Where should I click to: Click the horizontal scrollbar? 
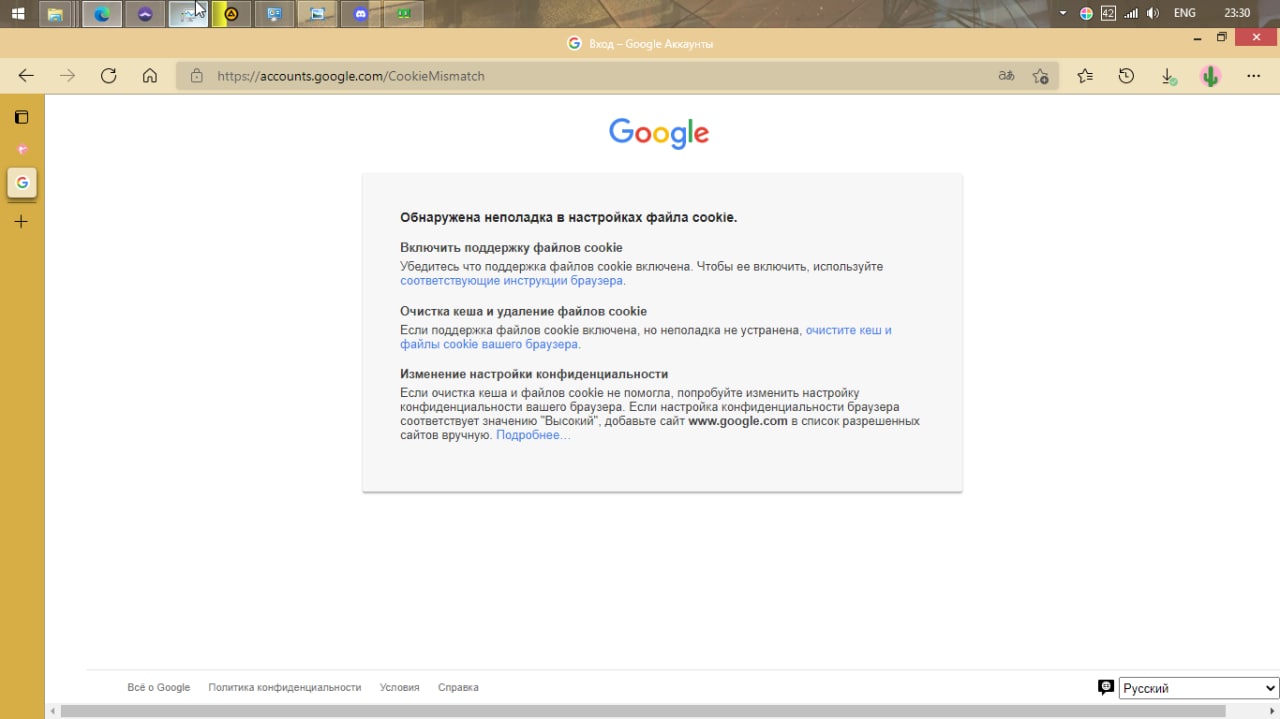point(642,711)
